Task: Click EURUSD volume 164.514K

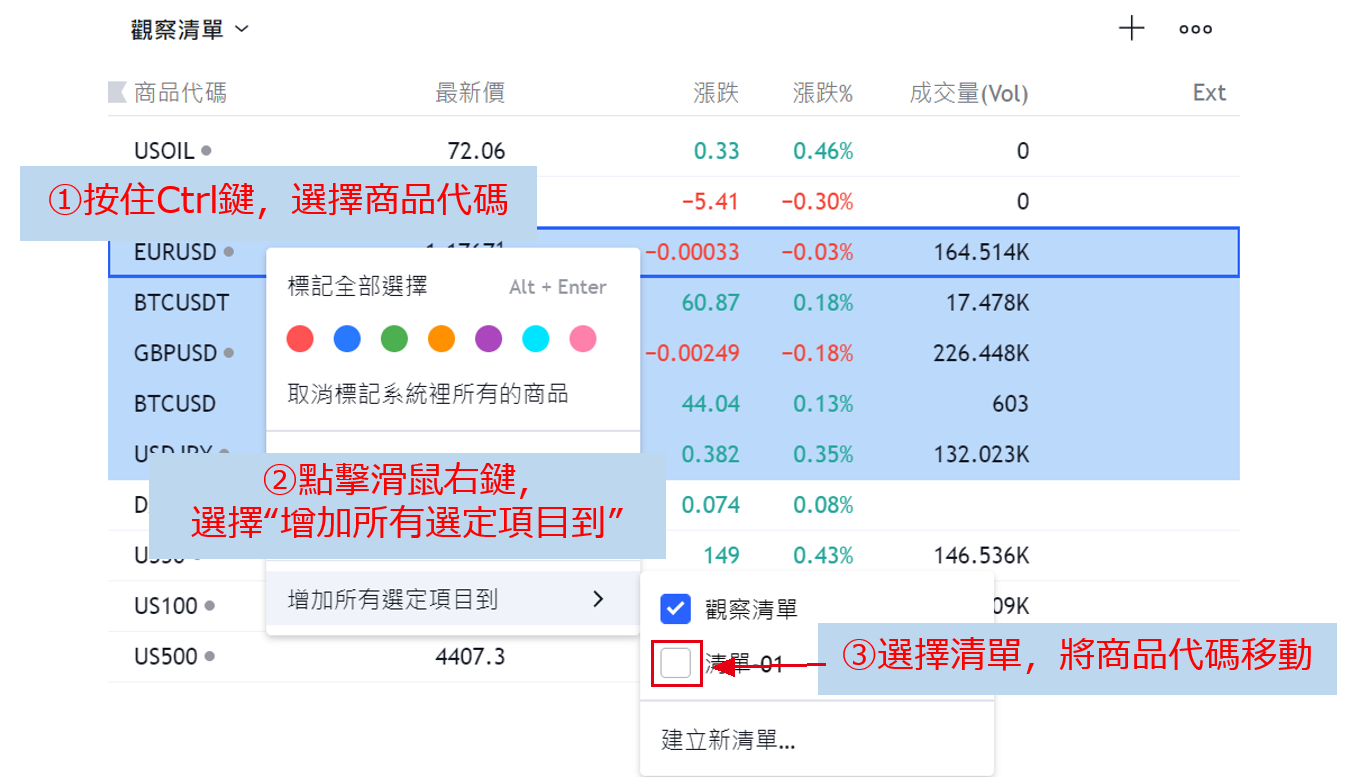Action: pyautogui.click(x=981, y=252)
